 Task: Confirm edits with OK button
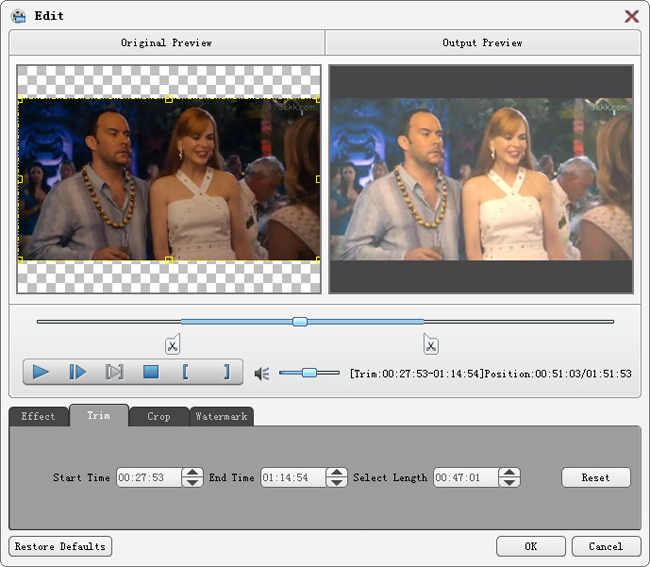[x=531, y=546]
